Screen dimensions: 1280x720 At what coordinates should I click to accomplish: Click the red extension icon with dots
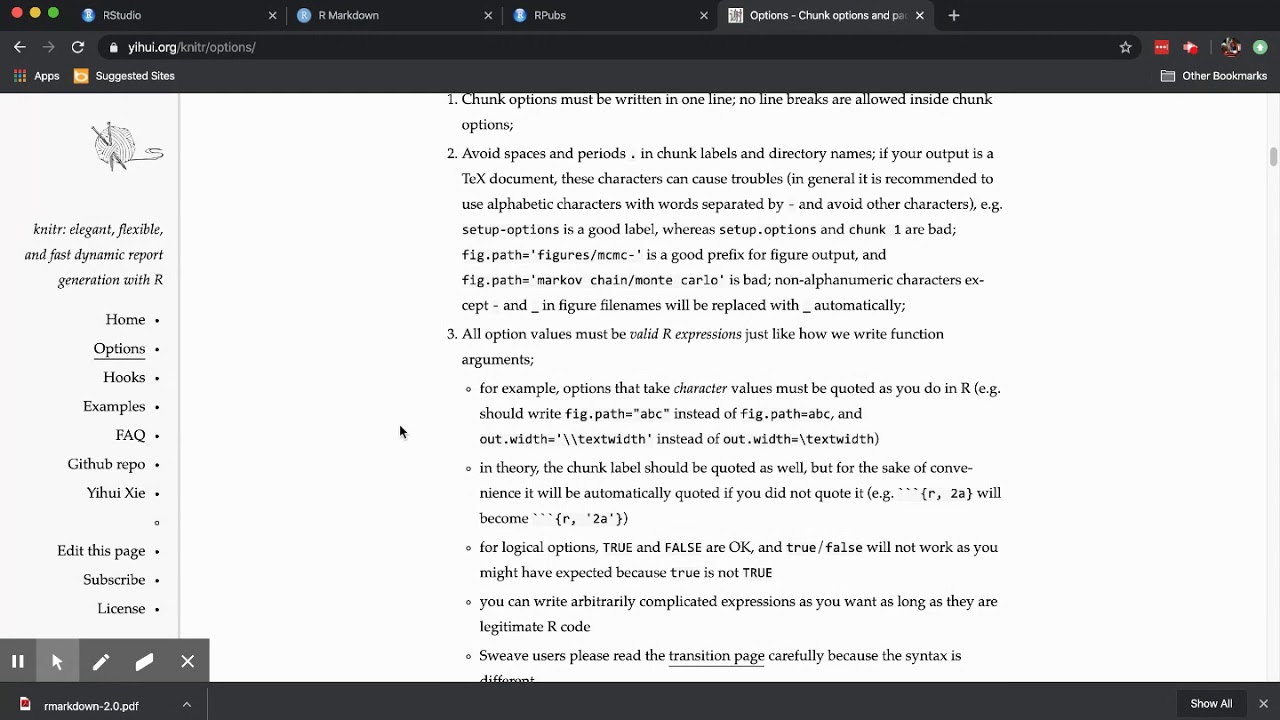1161,47
